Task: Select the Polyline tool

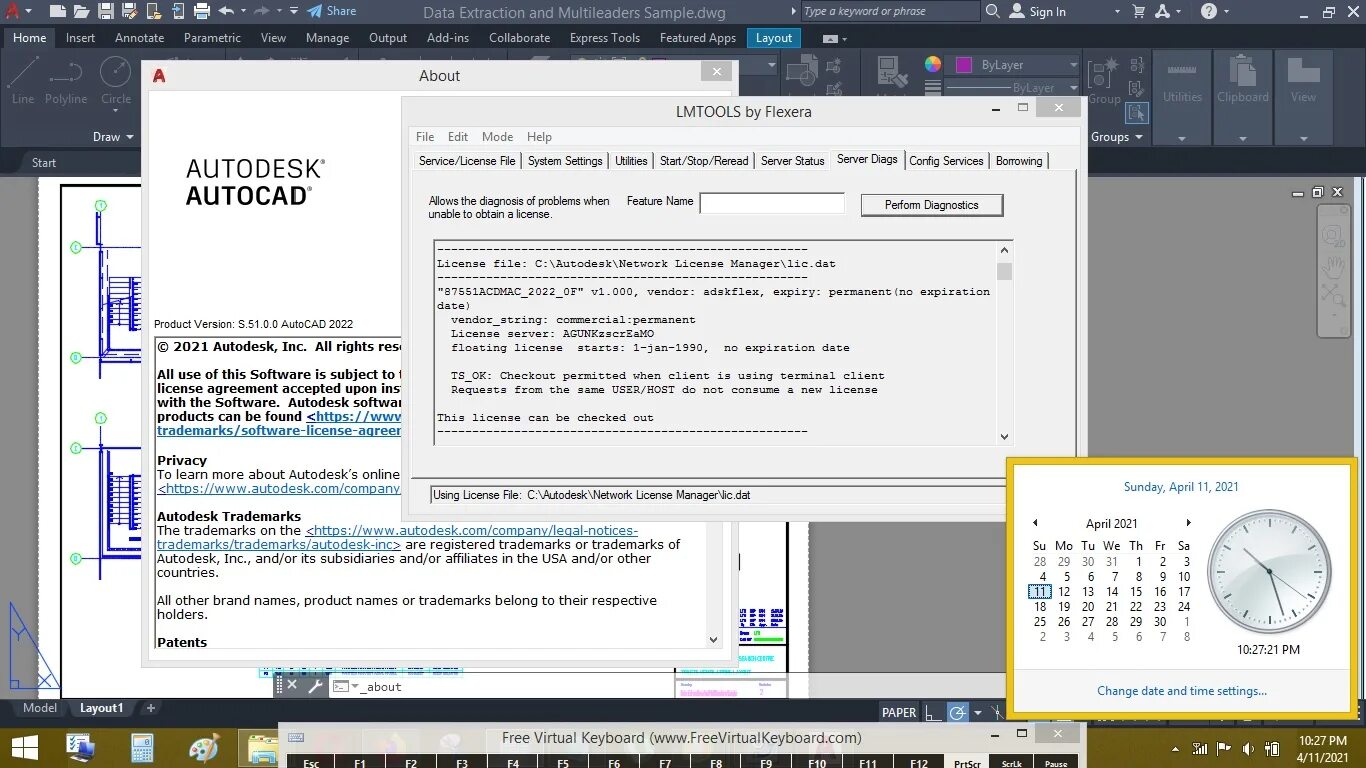Action: tap(66, 80)
